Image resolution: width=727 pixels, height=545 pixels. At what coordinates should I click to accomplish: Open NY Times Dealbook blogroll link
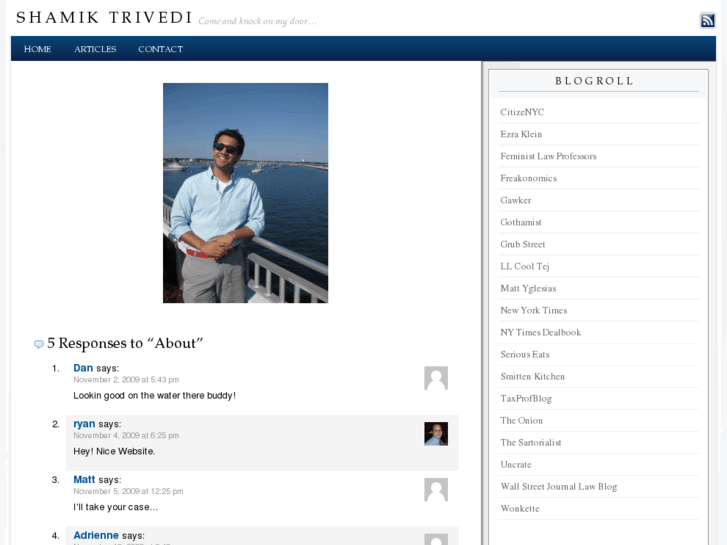(x=541, y=333)
